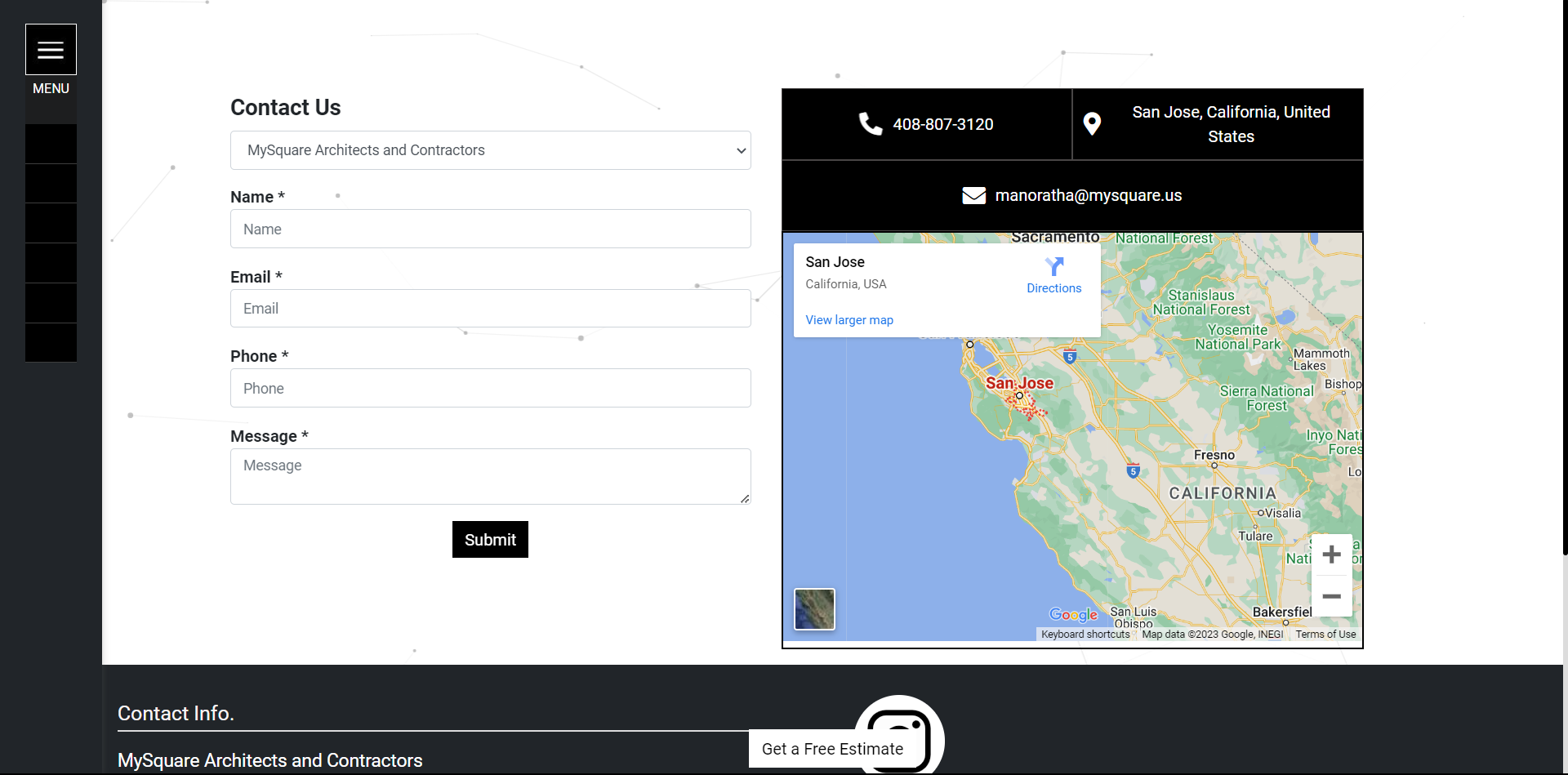Click the Name input field
1568x775 pixels.
click(x=490, y=229)
